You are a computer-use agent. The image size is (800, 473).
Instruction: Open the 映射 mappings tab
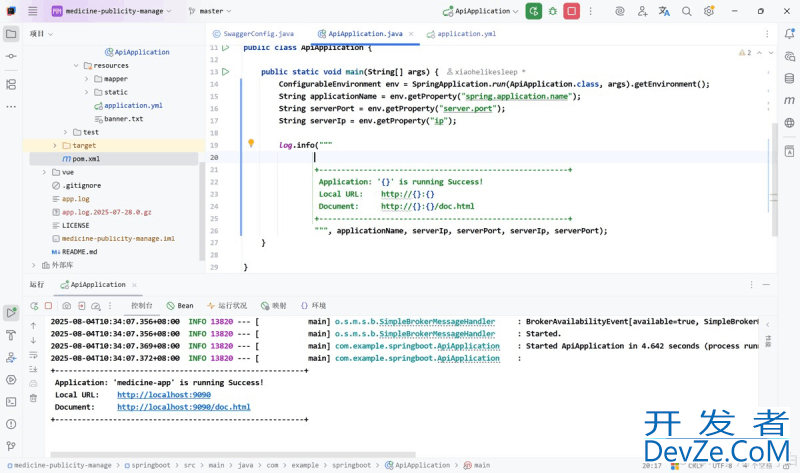273,306
